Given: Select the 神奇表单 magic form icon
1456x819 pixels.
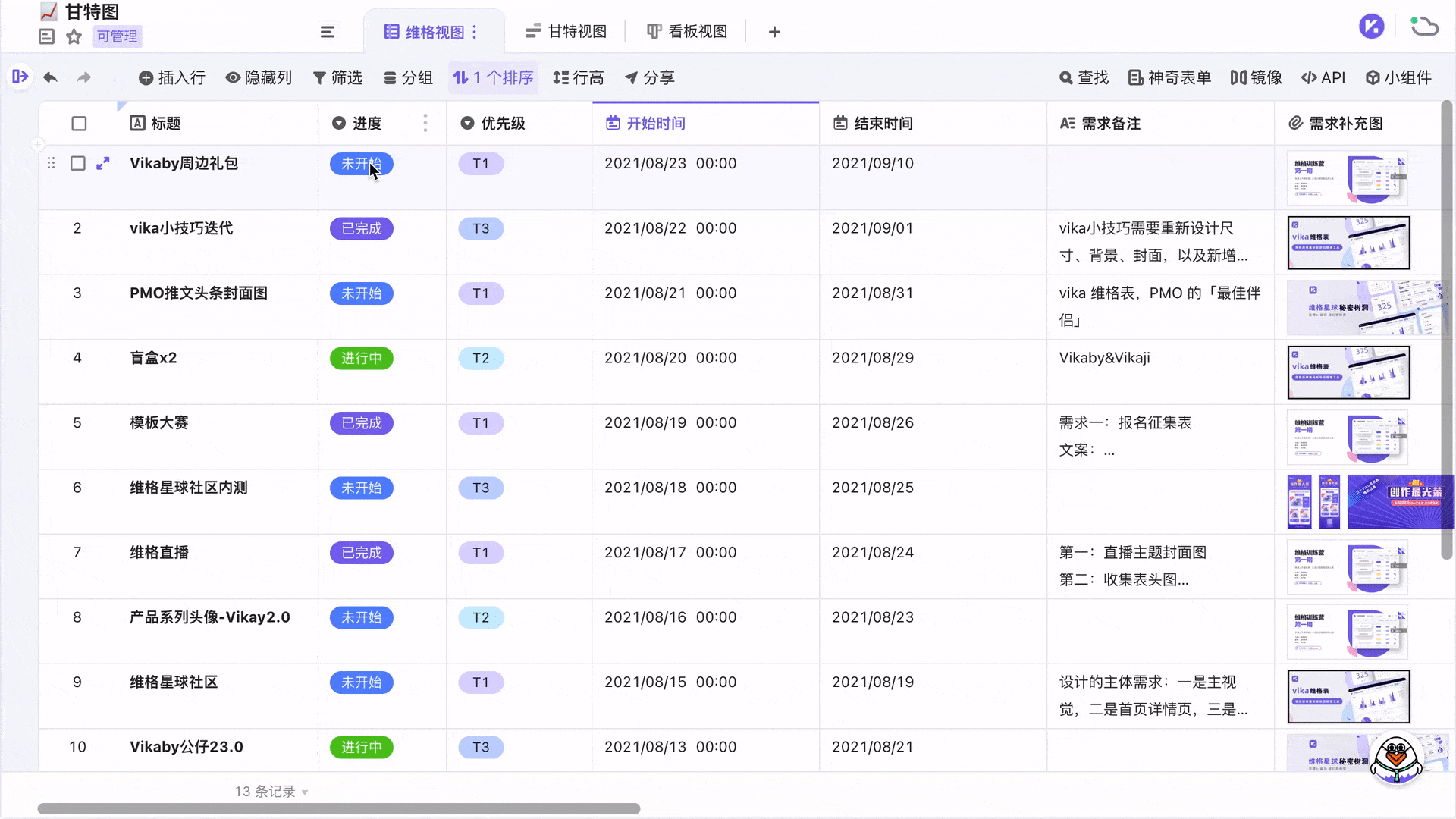Looking at the screenshot, I should [1168, 77].
